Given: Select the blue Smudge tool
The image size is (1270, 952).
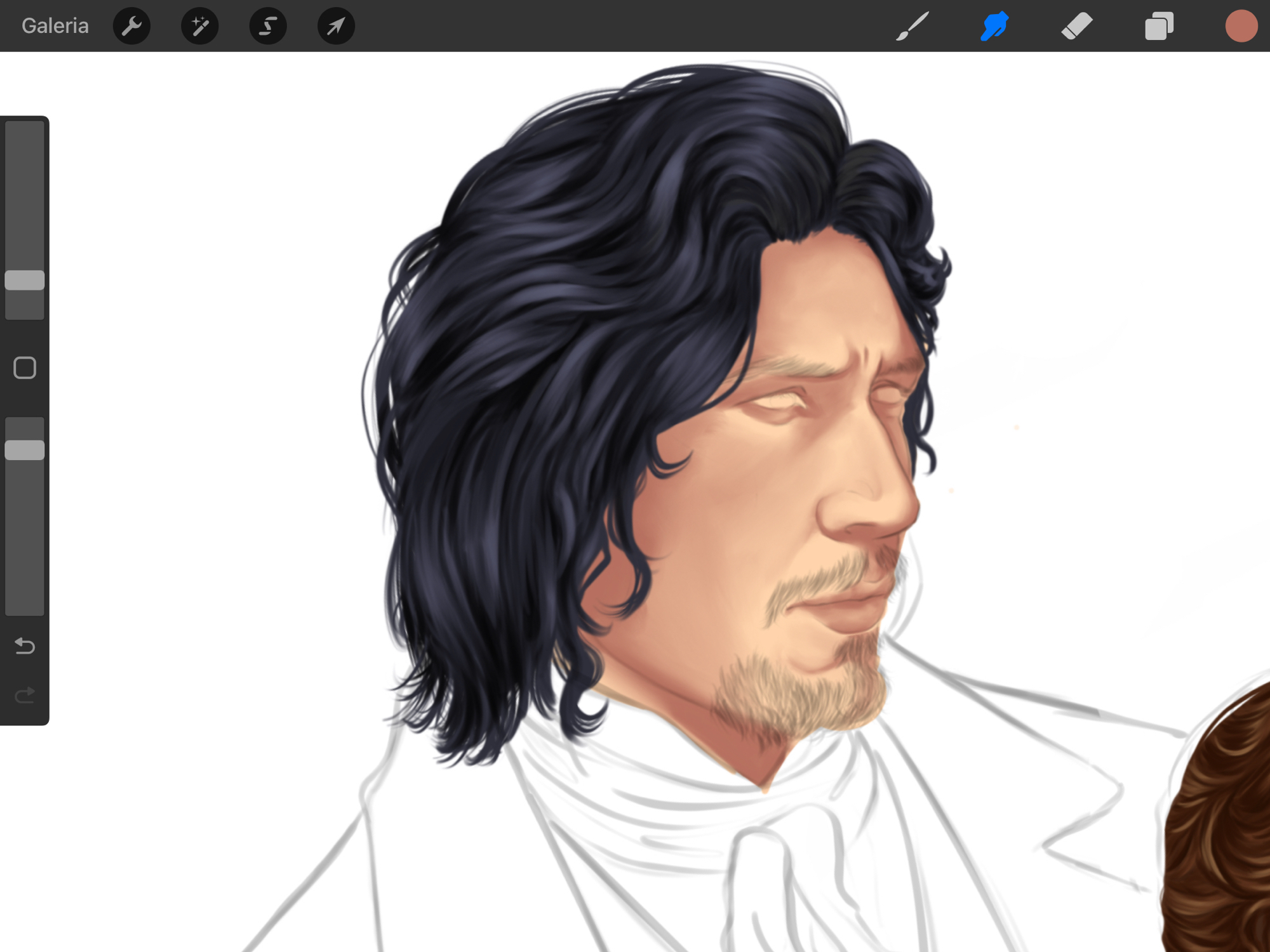Looking at the screenshot, I should coord(994,26).
